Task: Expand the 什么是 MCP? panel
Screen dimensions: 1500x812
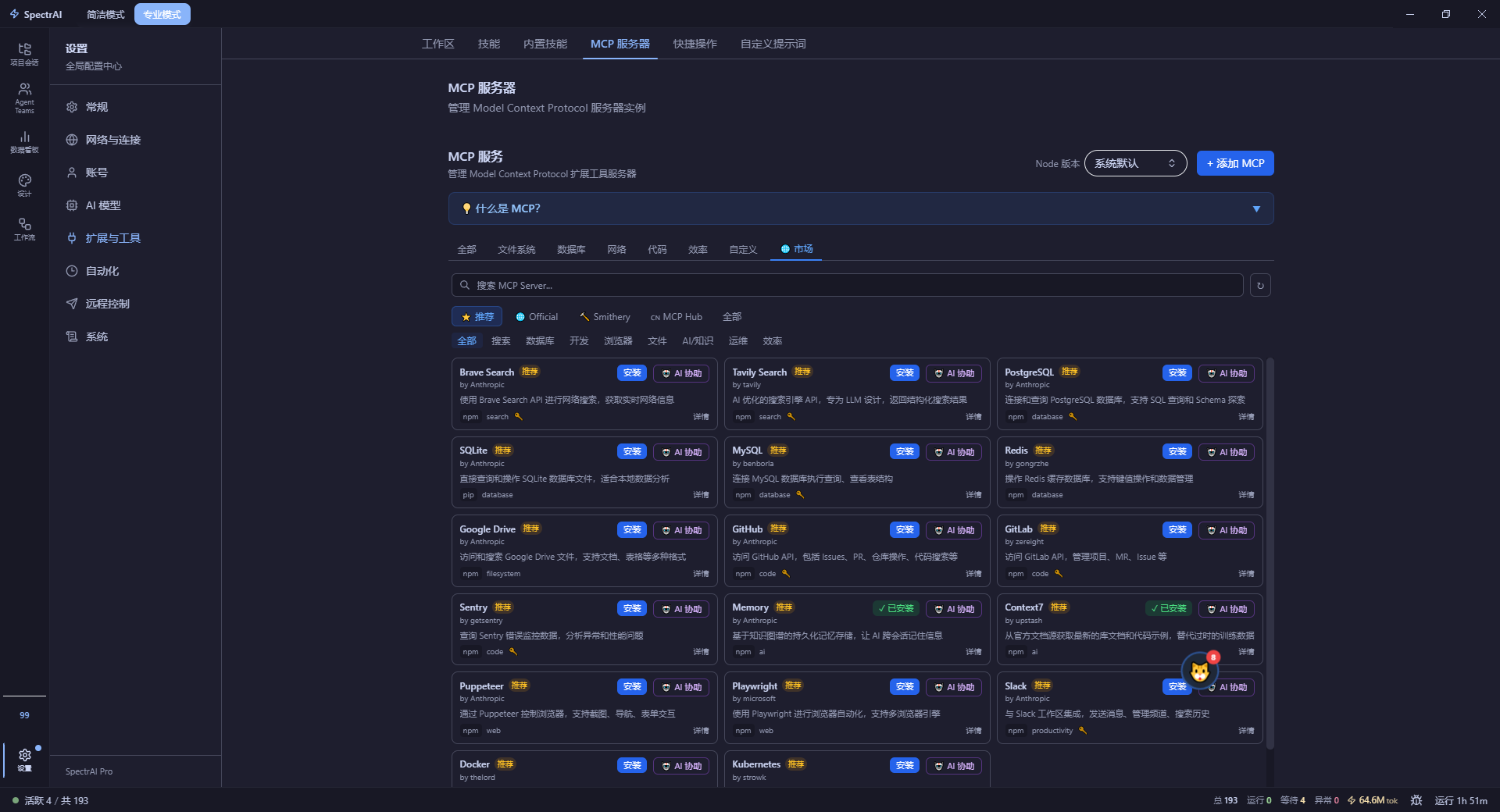Action: [861, 208]
